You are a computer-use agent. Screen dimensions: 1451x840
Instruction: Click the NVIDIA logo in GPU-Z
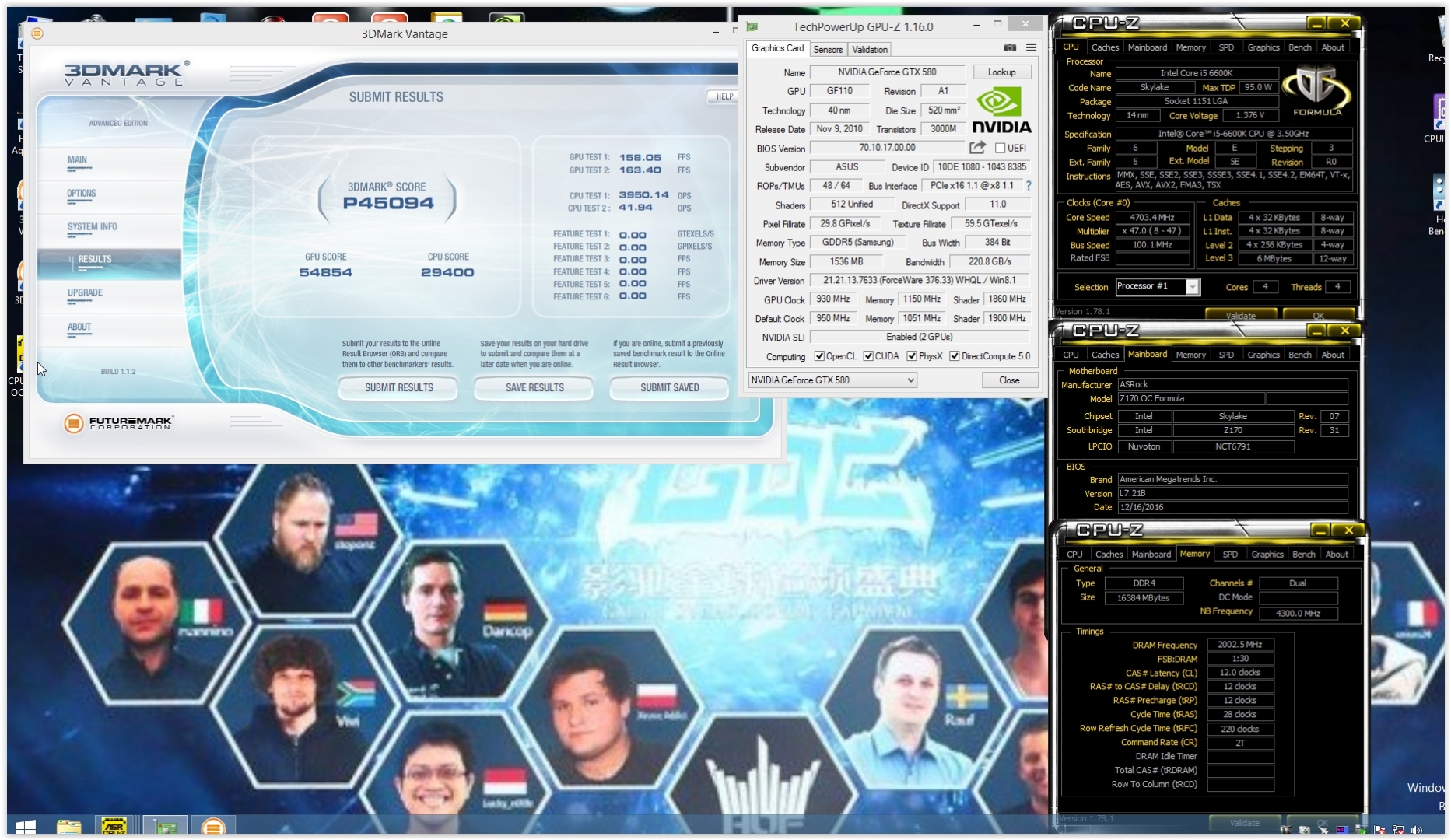click(x=1001, y=110)
